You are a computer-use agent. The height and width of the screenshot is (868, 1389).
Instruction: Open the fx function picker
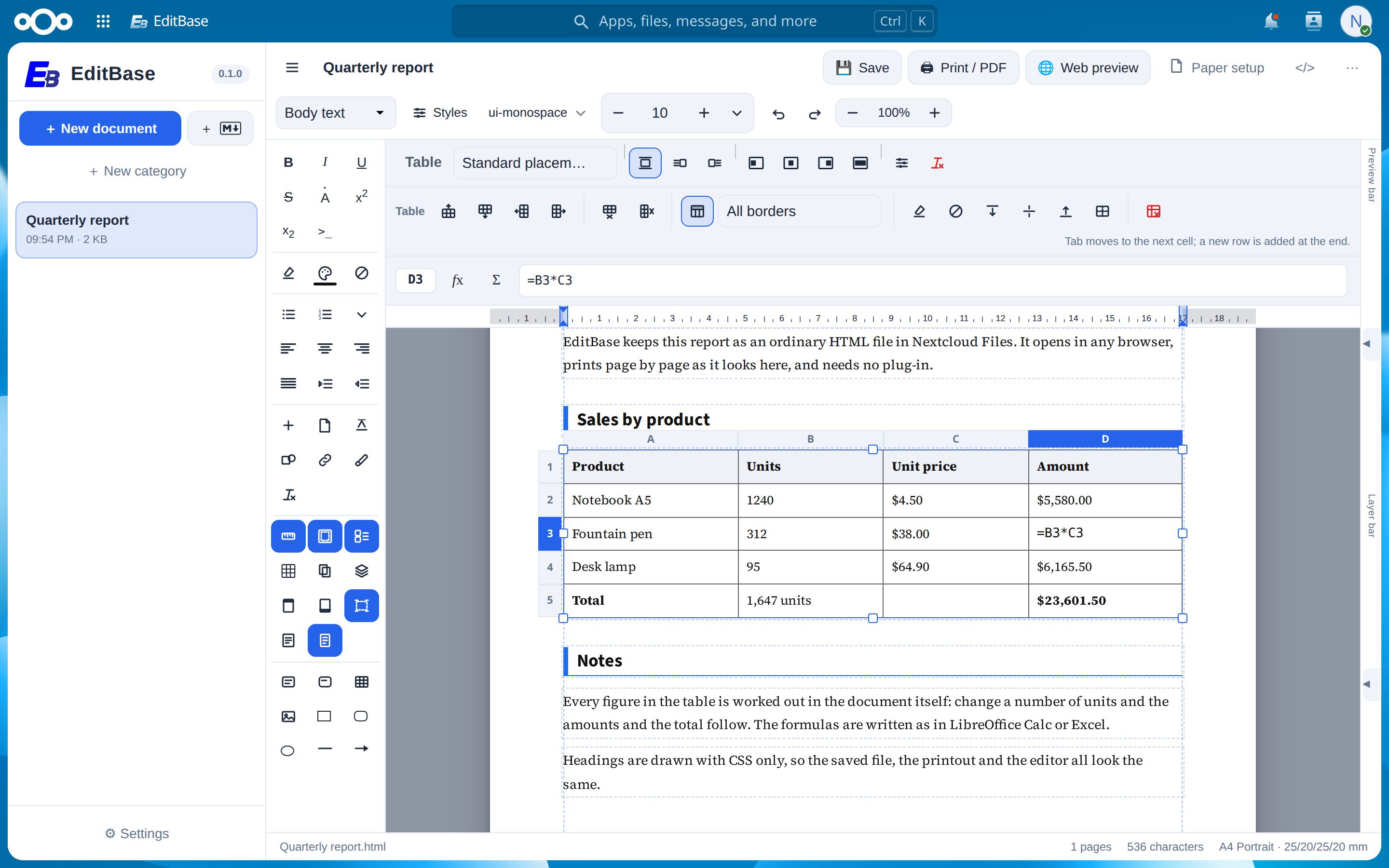(x=457, y=280)
